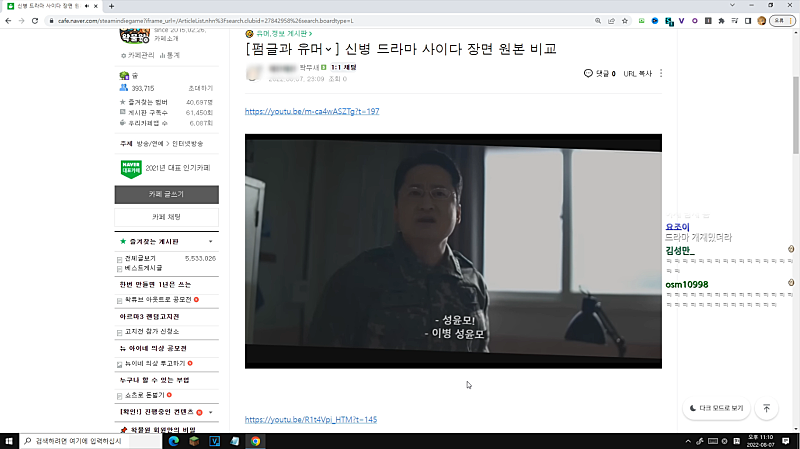Open the notification center icon in system tray
800x449 pixels.
point(786,441)
